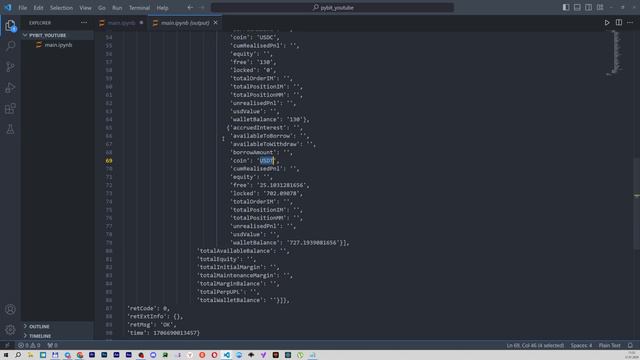This screenshot has height=360, width=640.
Task: Open the Edit menu
Action: 38,8
